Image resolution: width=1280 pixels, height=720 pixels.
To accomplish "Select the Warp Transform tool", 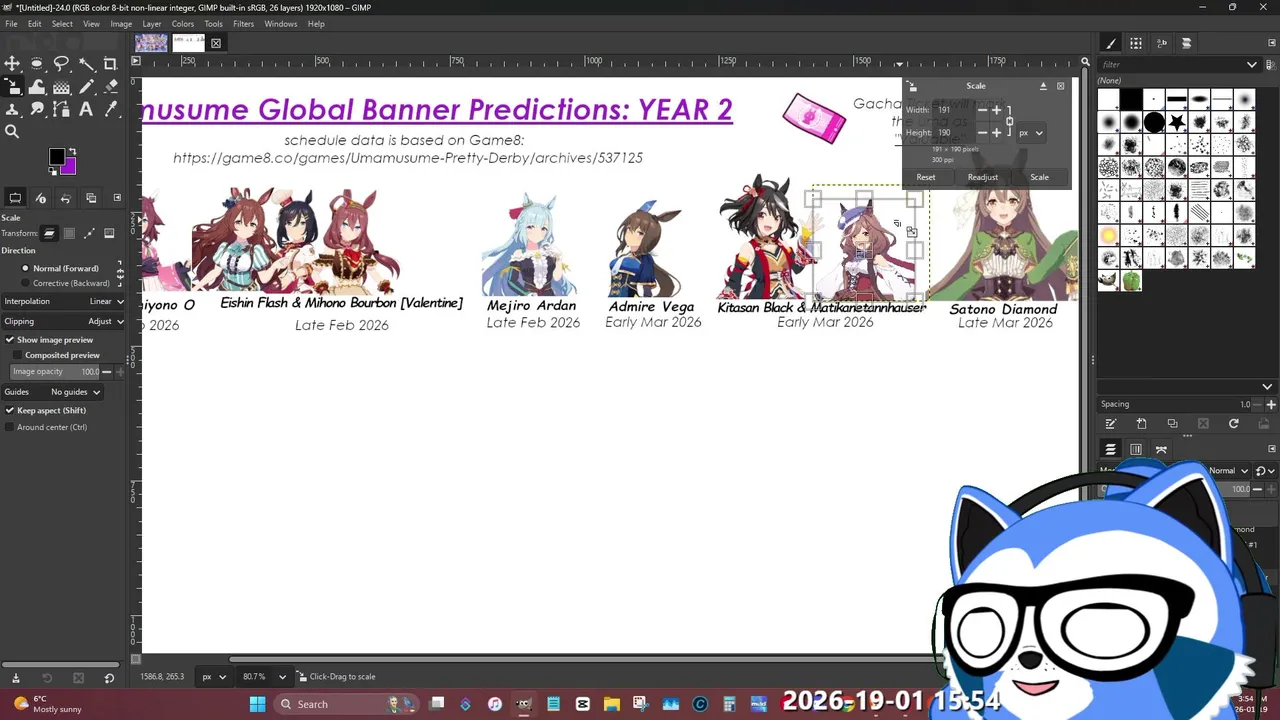I will (x=37, y=87).
